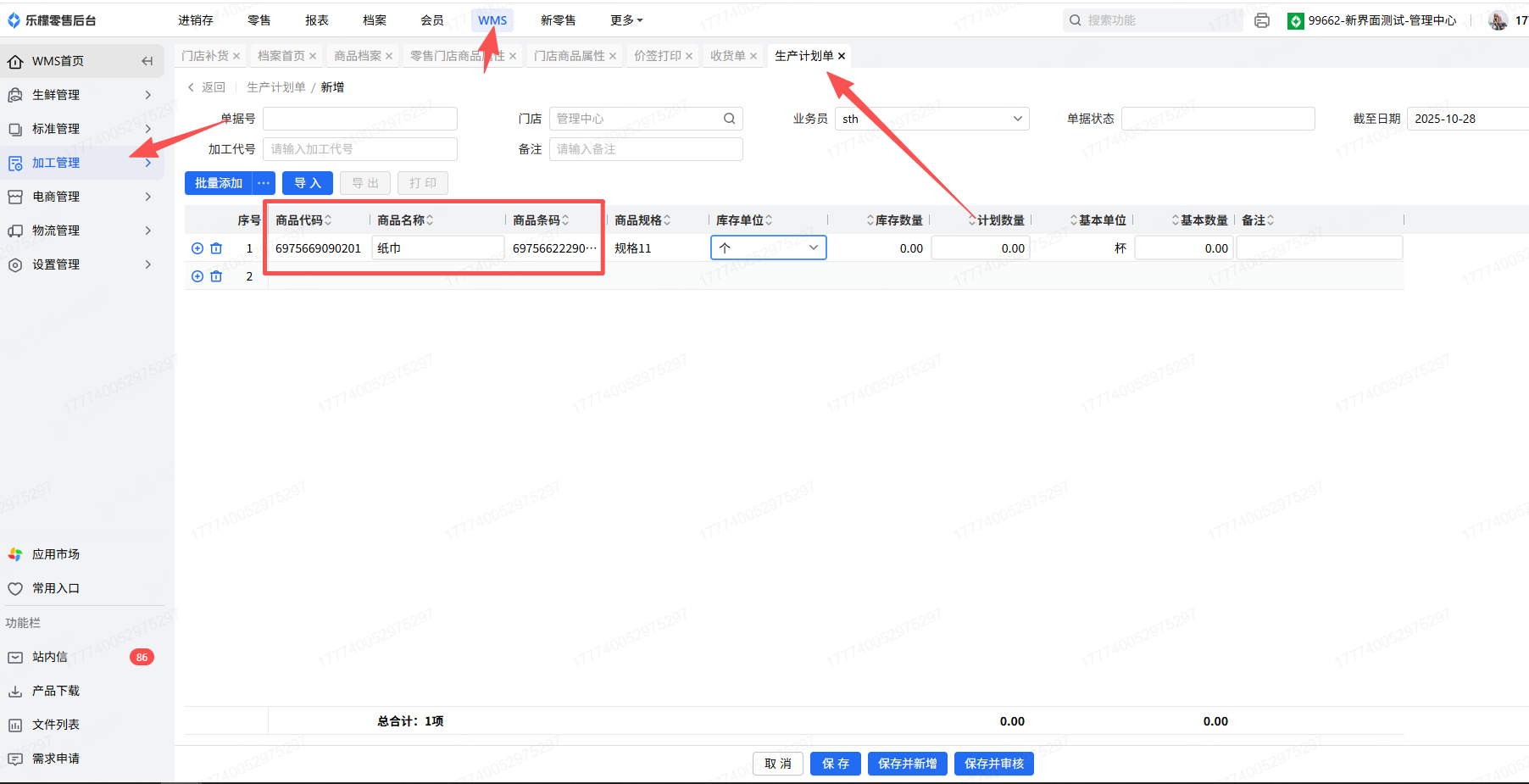This screenshot has width=1529, height=784.
Task: Add a row after row 2
Action: coord(197,276)
